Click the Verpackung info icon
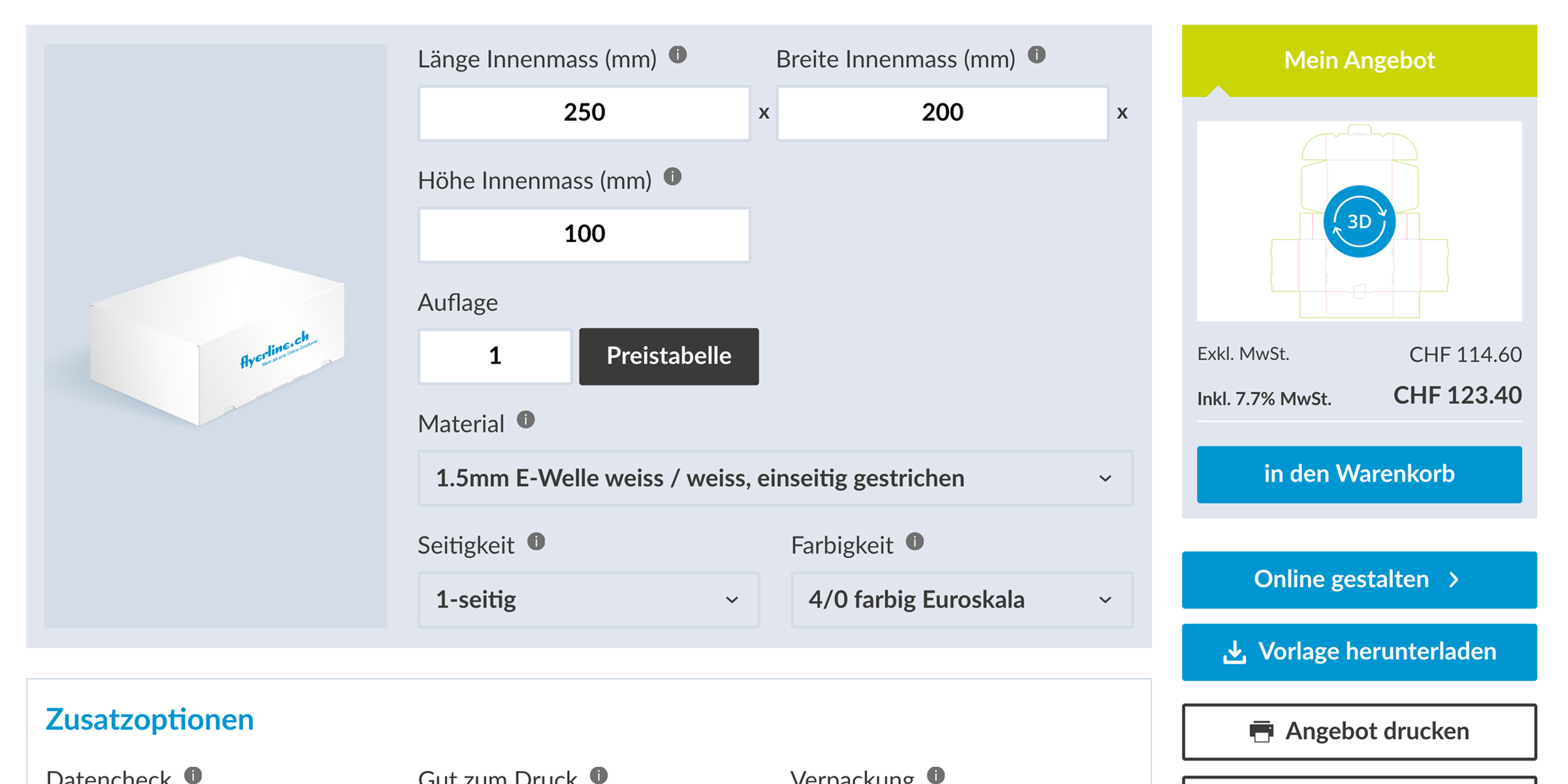This screenshot has height=784, width=1568. coord(936,775)
